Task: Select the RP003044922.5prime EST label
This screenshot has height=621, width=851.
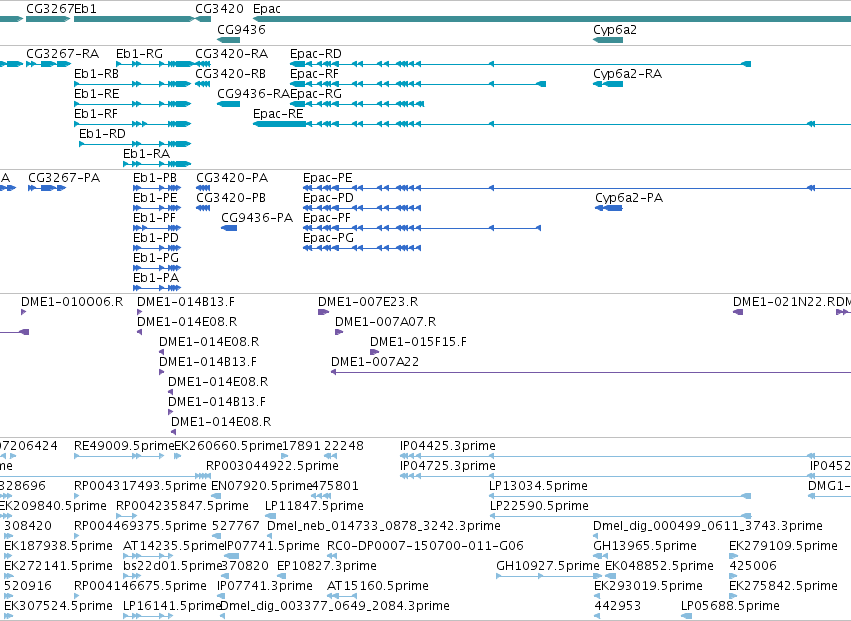Action: [x=272, y=466]
